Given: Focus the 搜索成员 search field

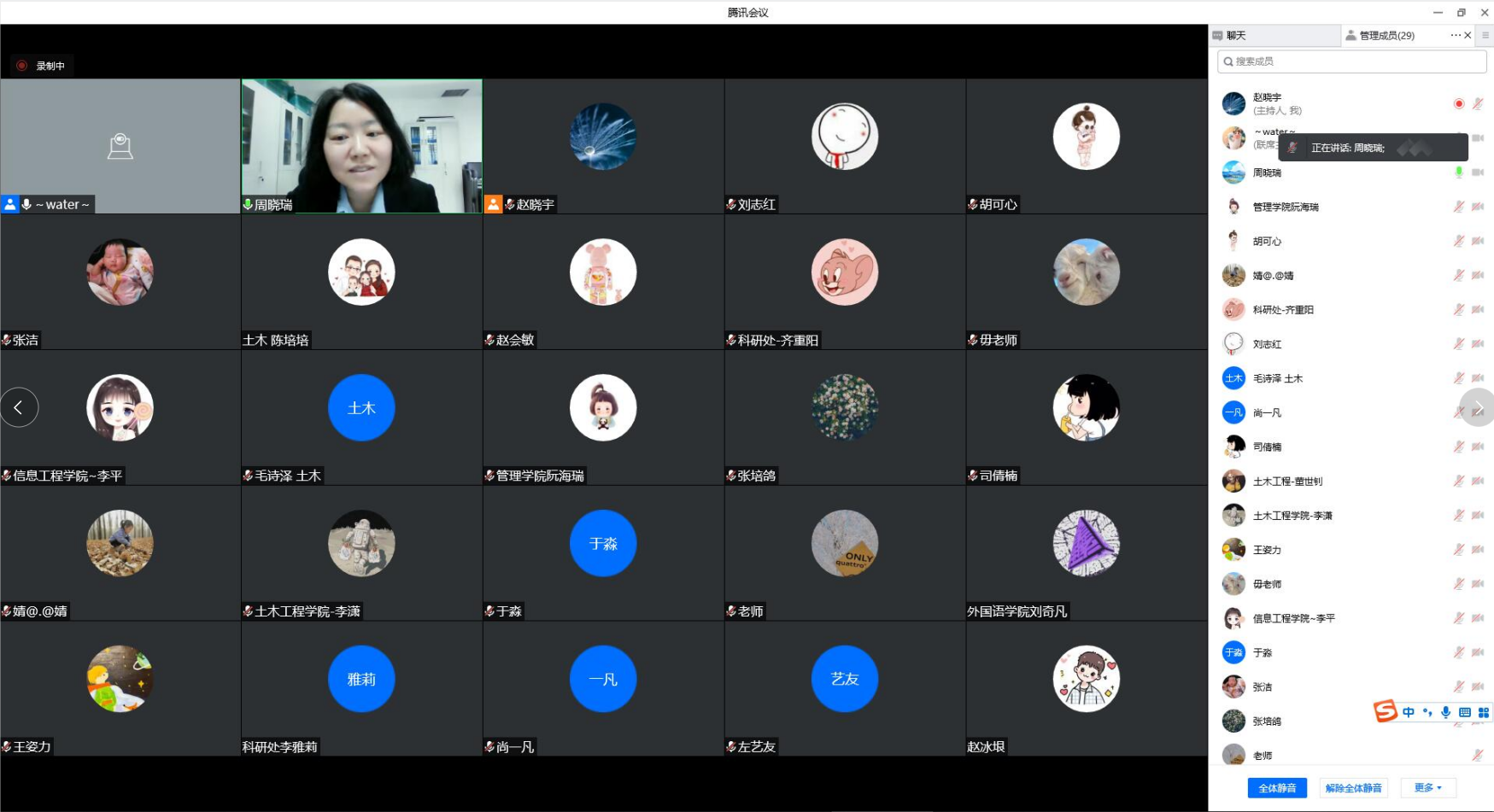Looking at the screenshot, I should (1351, 61).
